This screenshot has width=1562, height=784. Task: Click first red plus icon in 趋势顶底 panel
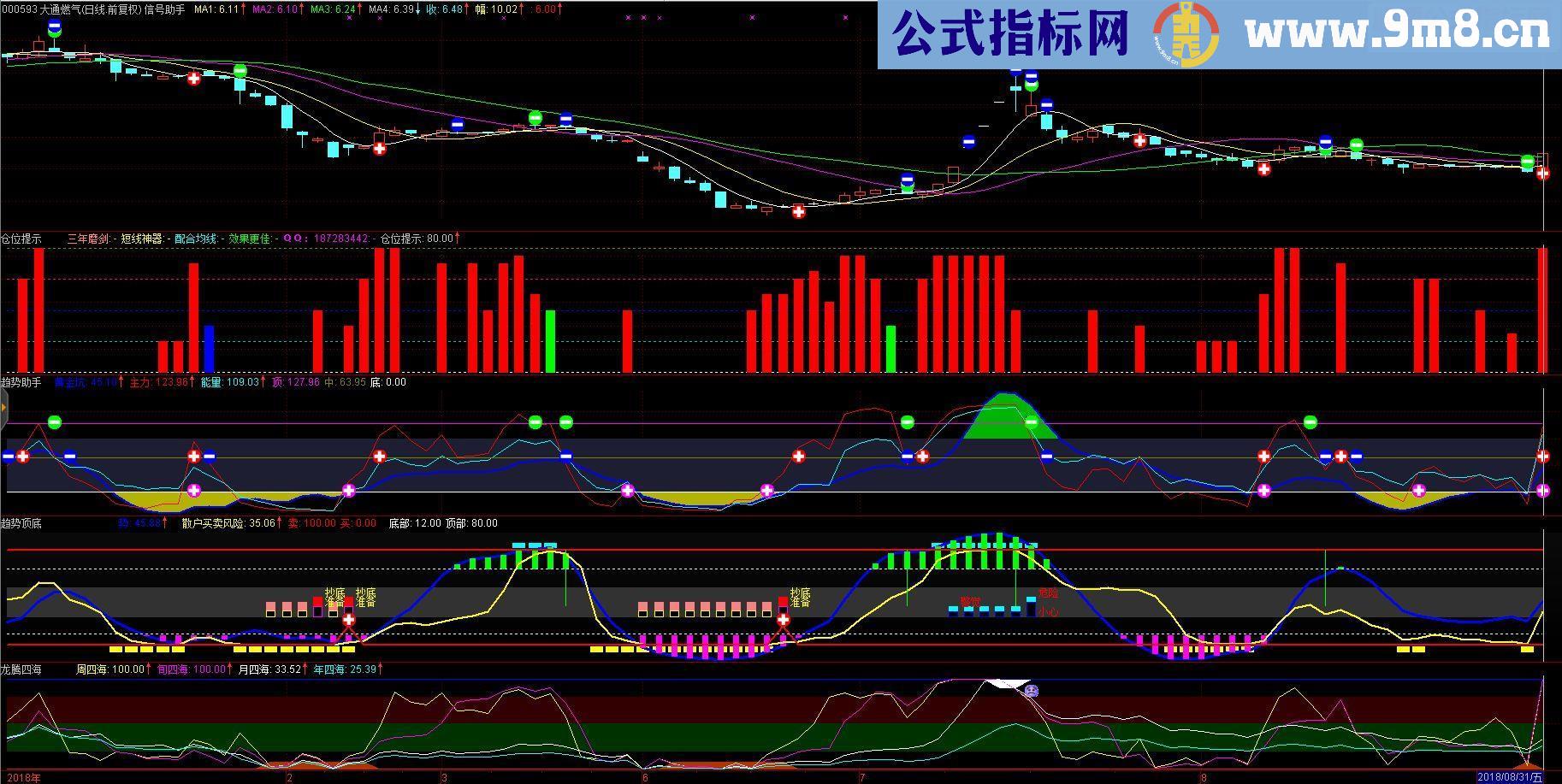(x=348, y=619)
